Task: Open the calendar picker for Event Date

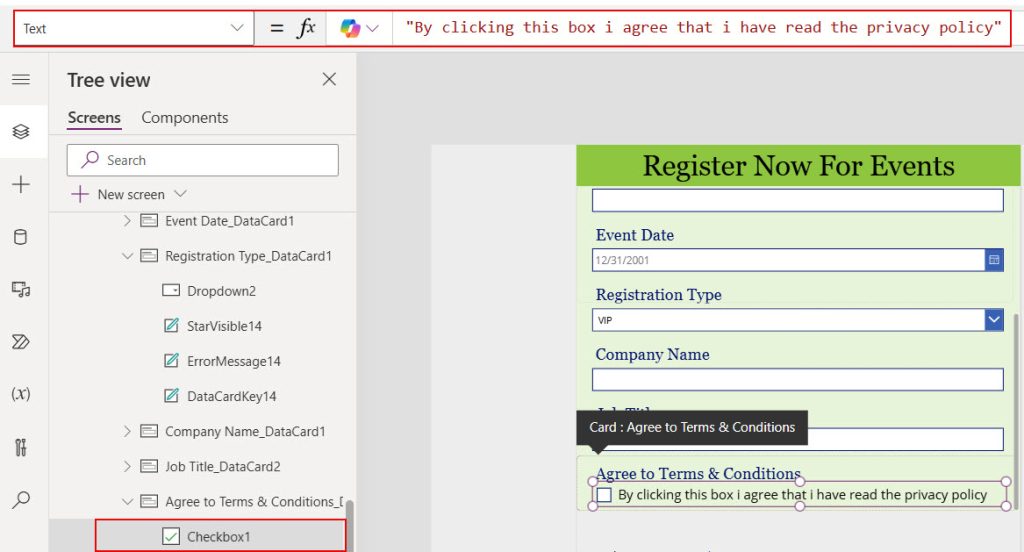Action: tap(994, 260)
